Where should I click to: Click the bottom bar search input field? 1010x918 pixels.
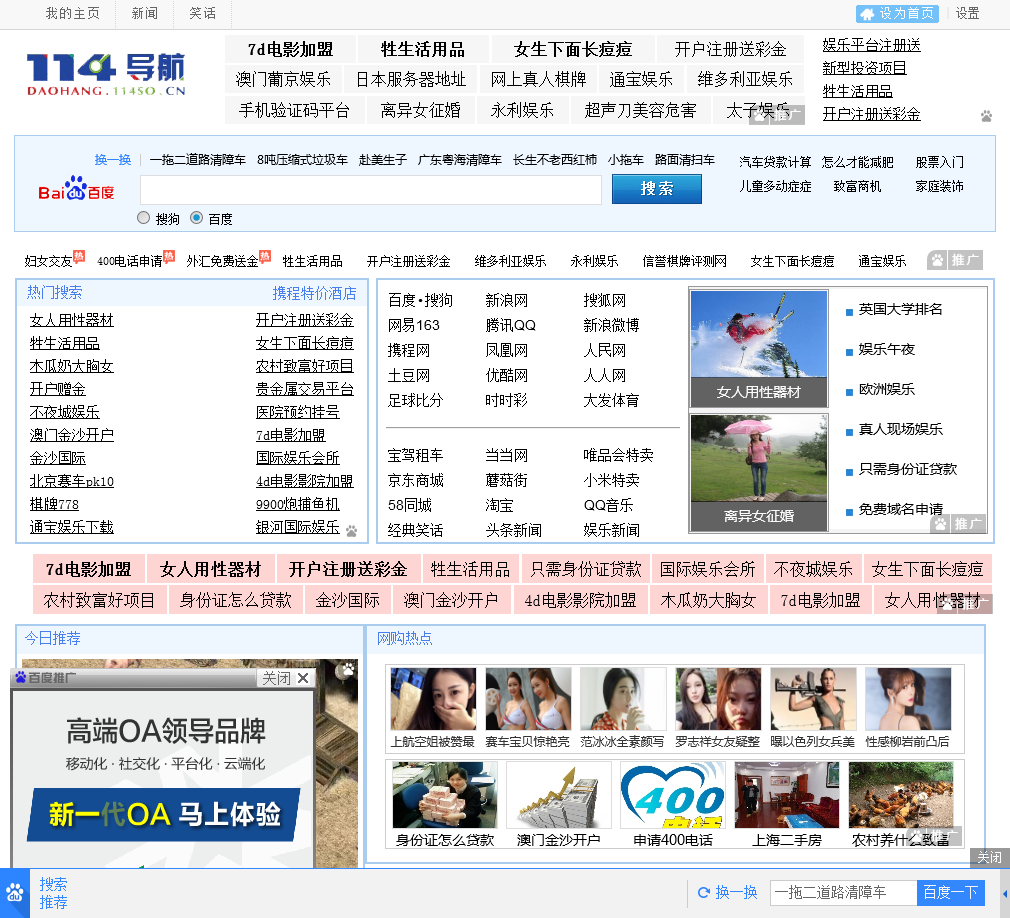pyautogui.click(x=844, y=892)
